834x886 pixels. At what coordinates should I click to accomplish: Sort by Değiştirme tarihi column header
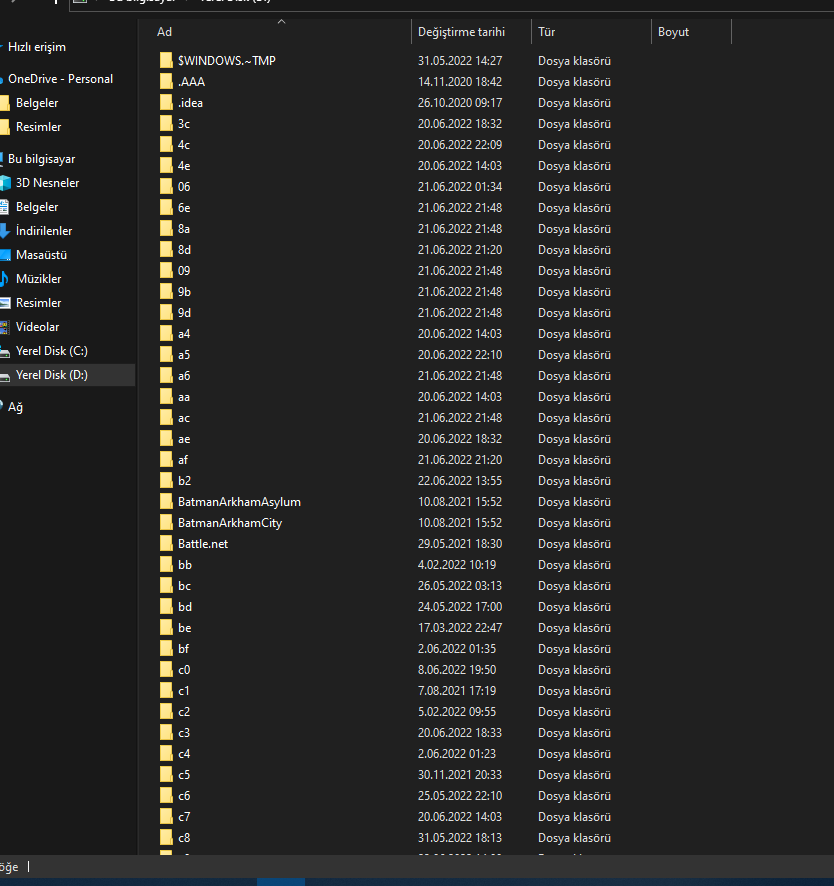click(461, 32)
